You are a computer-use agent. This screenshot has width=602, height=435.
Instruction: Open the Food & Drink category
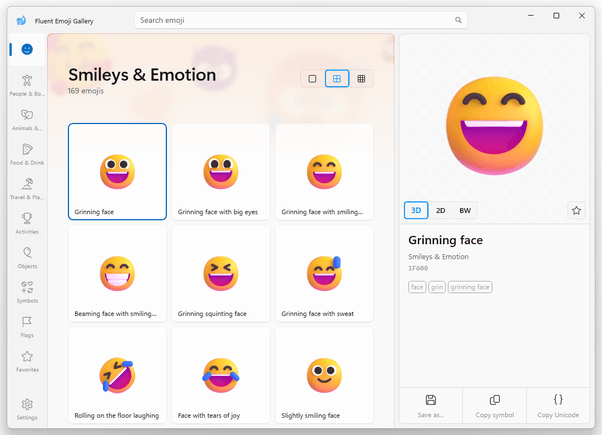(27, 154)
